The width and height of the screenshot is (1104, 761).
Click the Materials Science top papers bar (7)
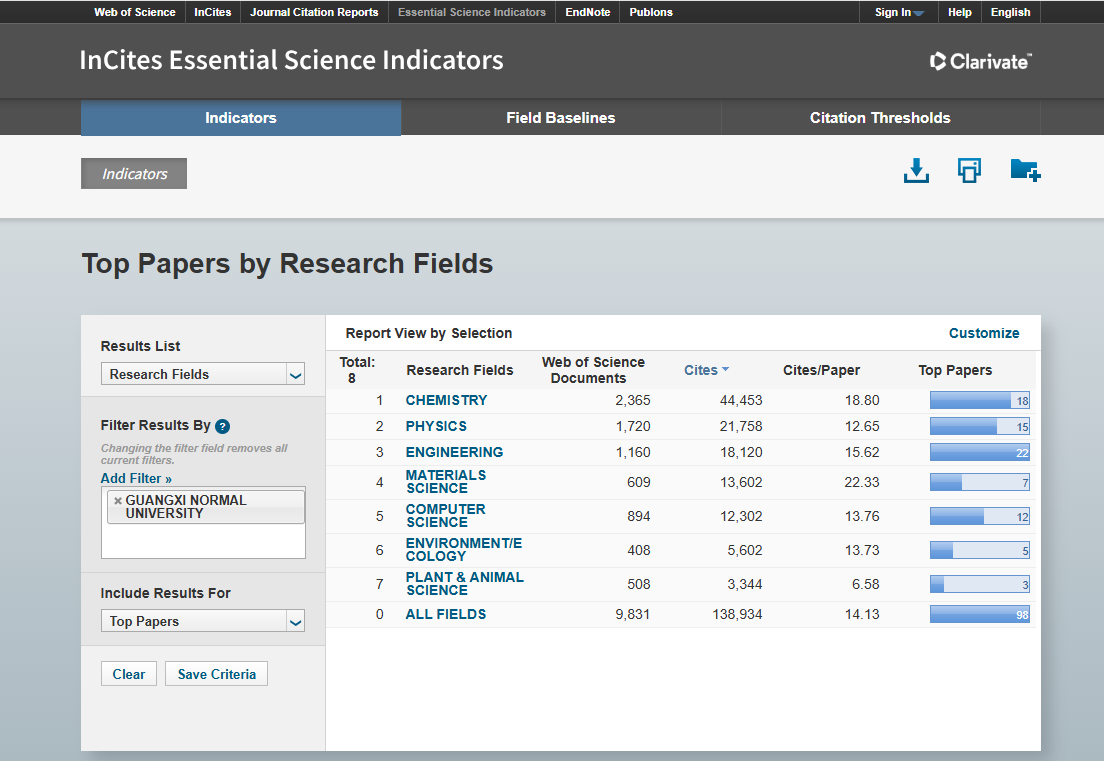979,482
